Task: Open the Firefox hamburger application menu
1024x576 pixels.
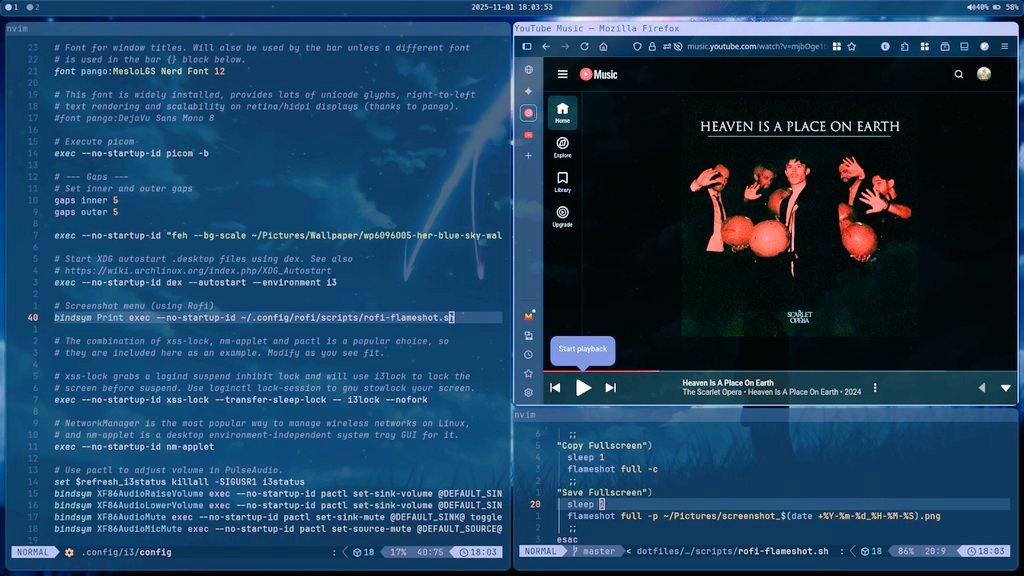Action: tap(1004, 46)
